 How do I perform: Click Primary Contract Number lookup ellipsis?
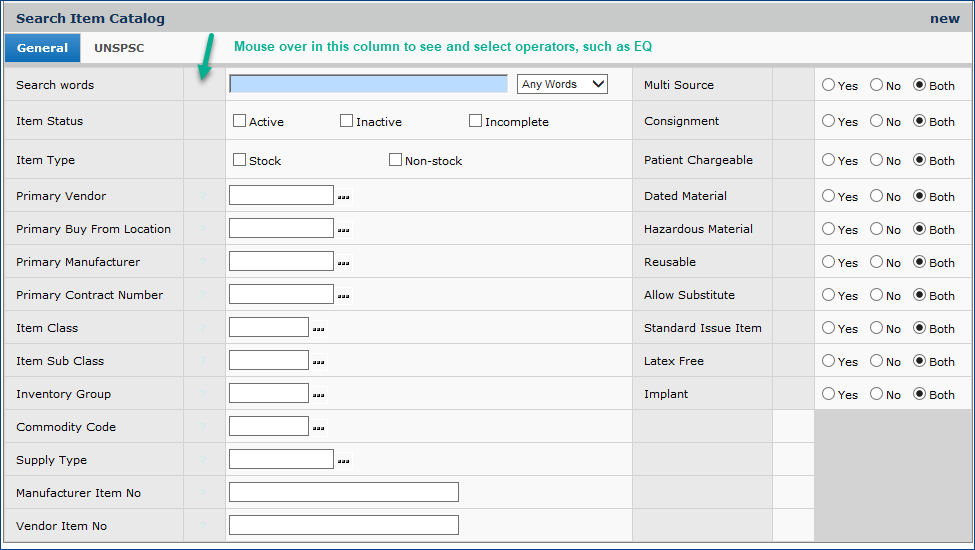343,296
